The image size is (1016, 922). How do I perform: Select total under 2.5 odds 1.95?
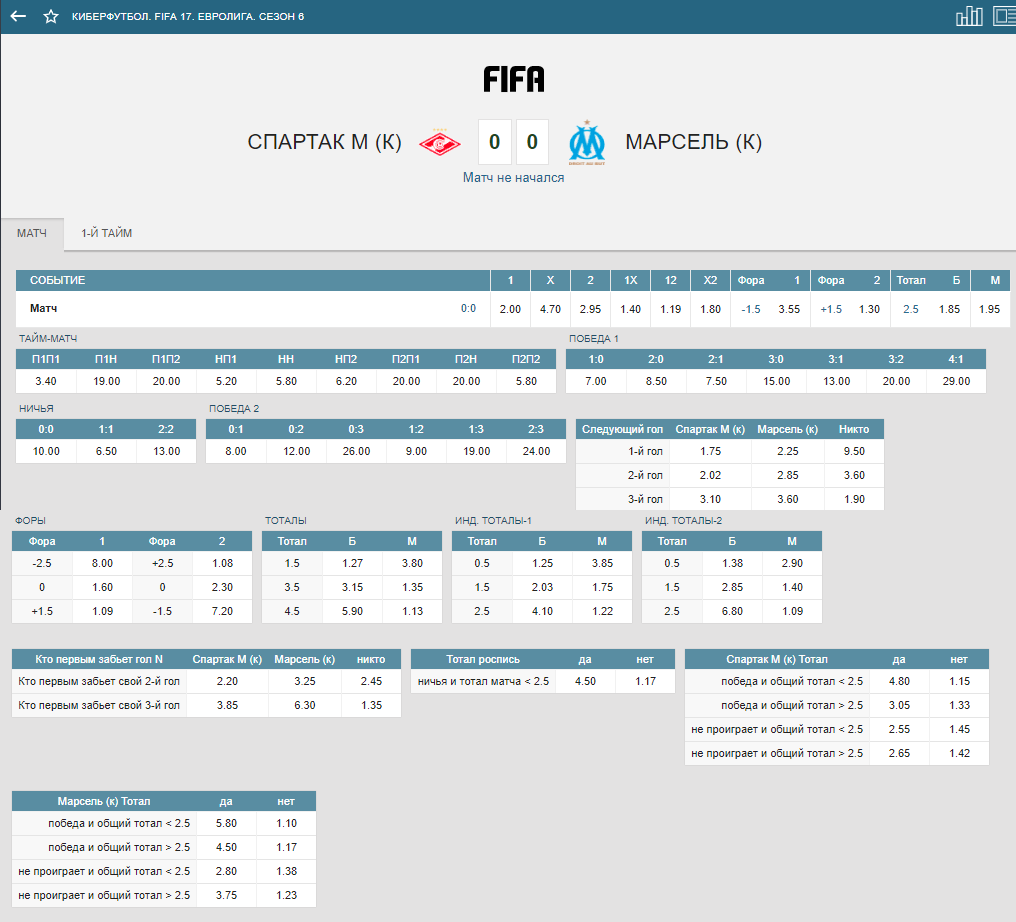coord(989,309)
